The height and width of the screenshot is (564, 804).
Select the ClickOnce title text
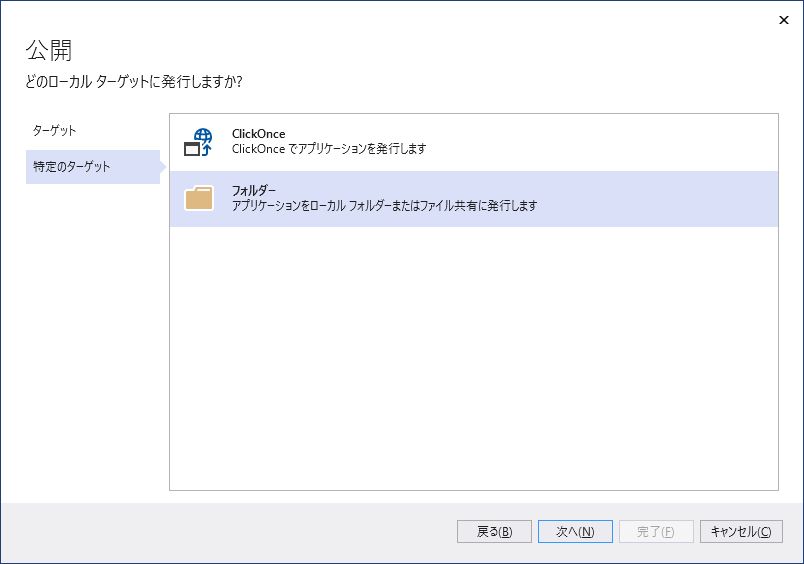click(x=258, y=134)
